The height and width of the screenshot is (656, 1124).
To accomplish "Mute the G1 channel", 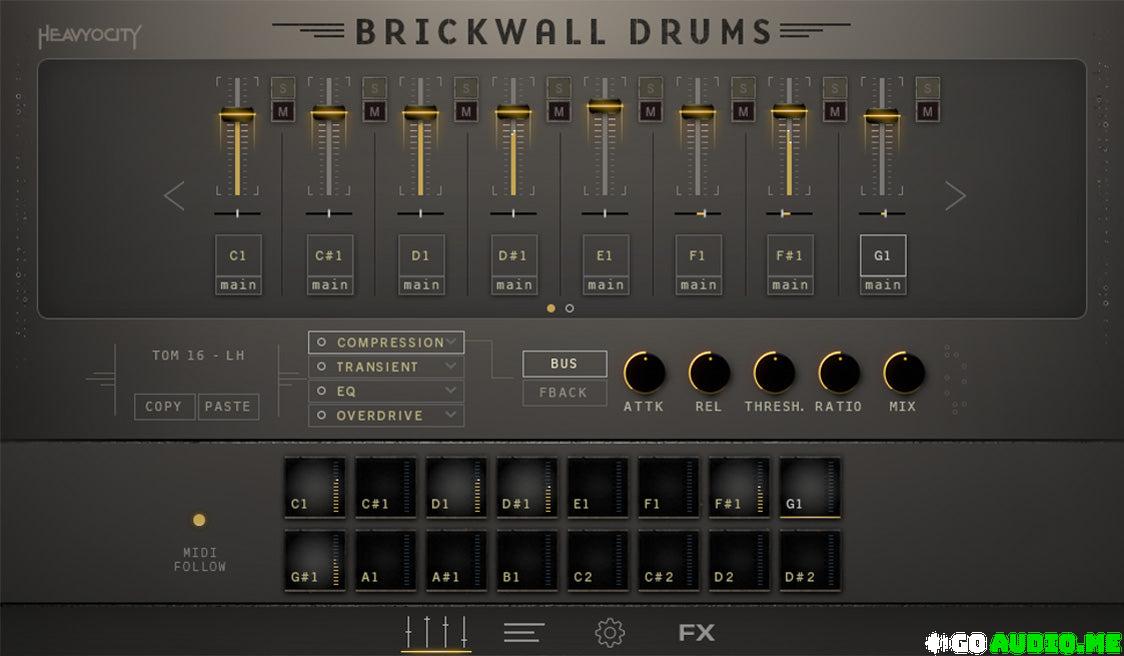I will (928, 111).
